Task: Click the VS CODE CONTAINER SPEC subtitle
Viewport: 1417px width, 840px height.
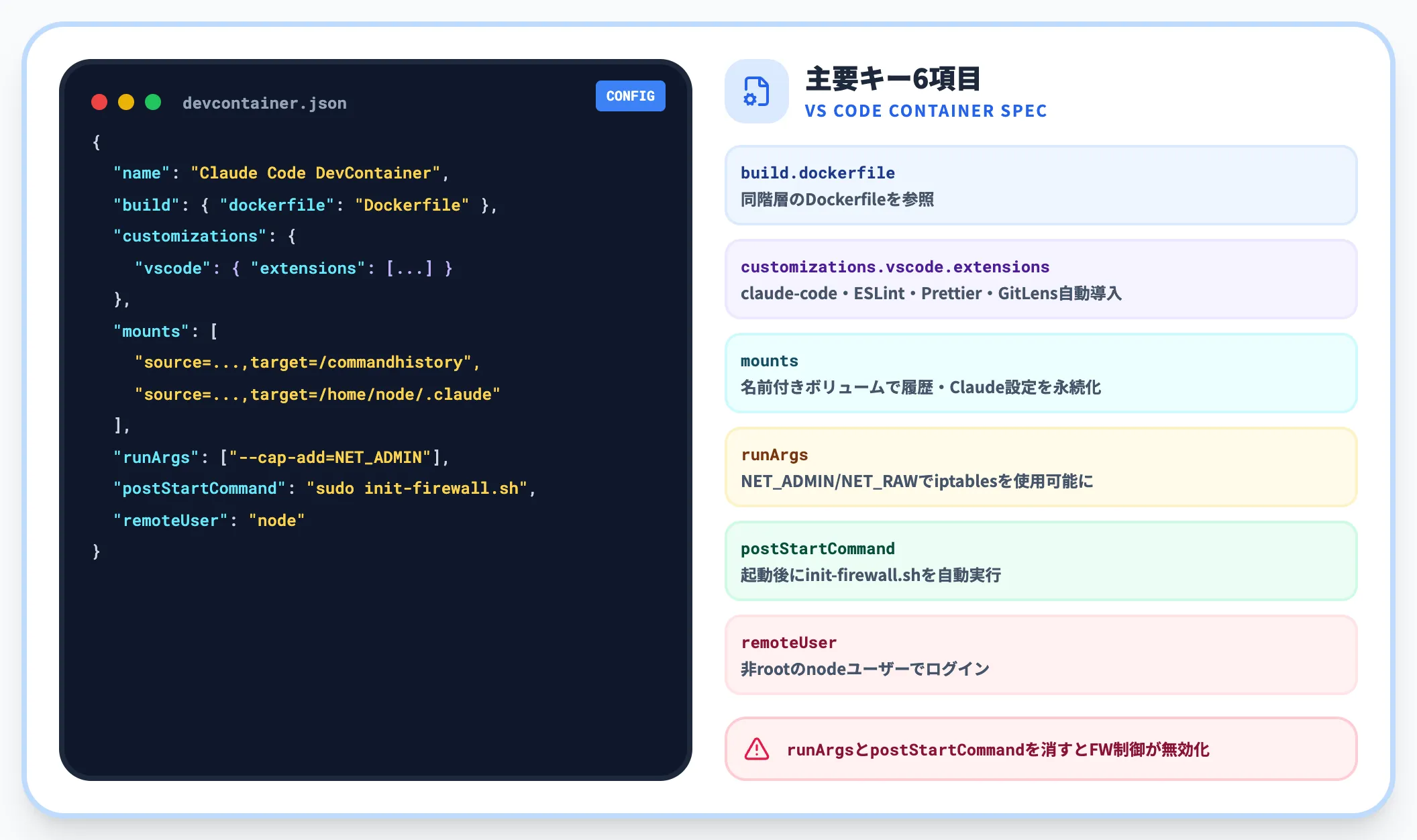Action: [x=926, y=111]
